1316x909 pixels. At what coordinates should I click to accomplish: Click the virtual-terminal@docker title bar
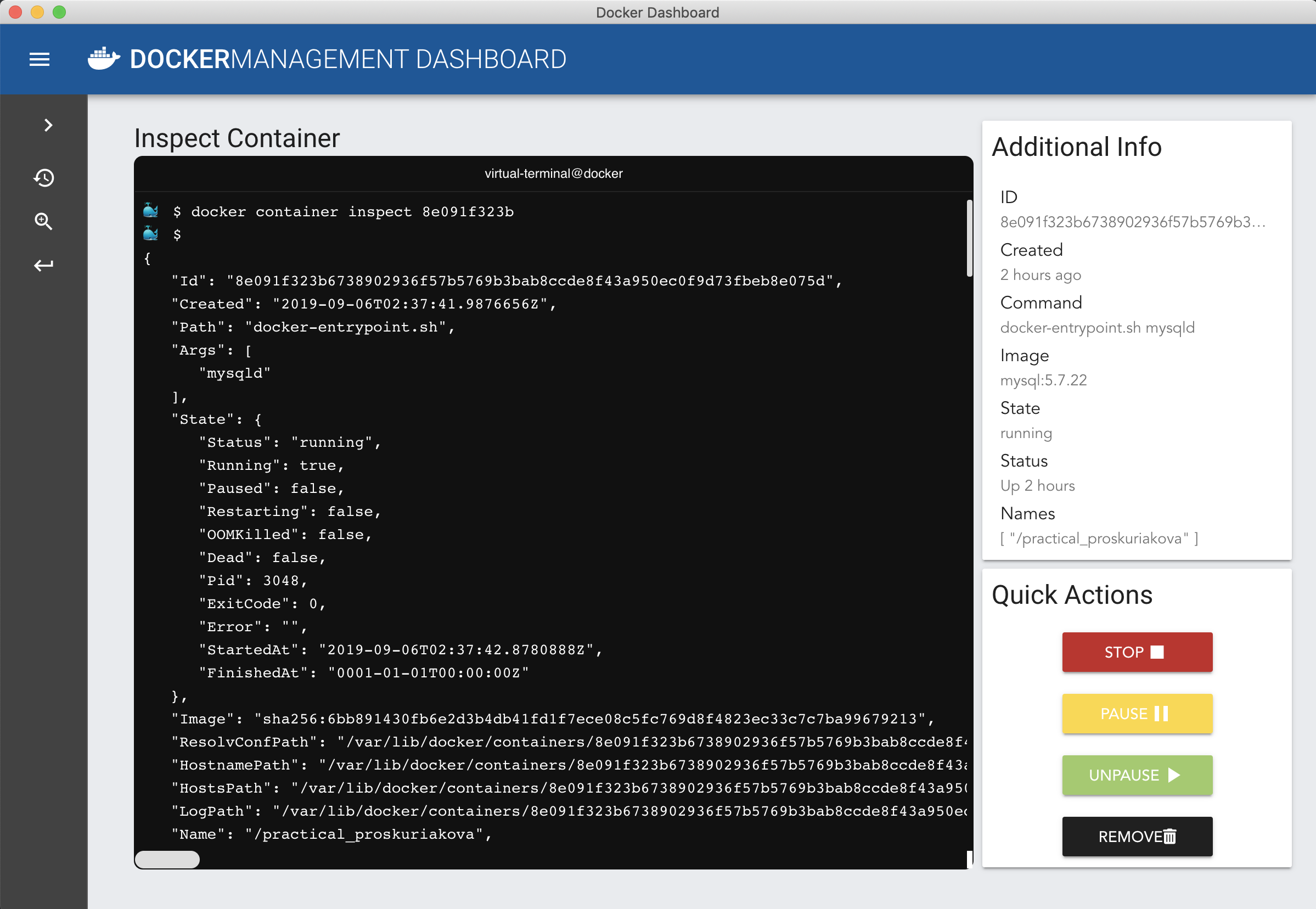pyautogui.click(x=554, y=173)
